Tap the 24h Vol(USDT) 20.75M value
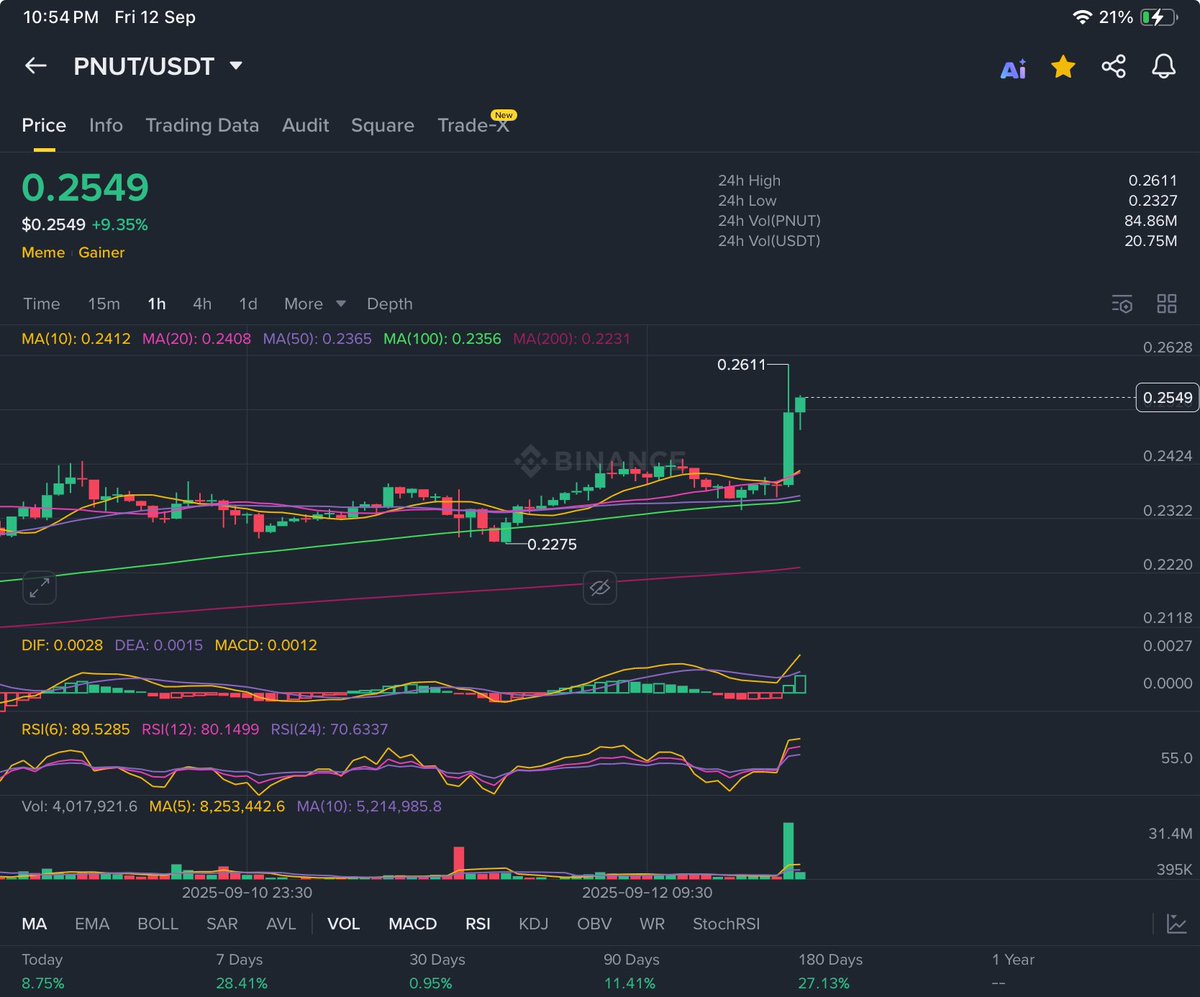 pyautogui.click(x=1151, y=241)
